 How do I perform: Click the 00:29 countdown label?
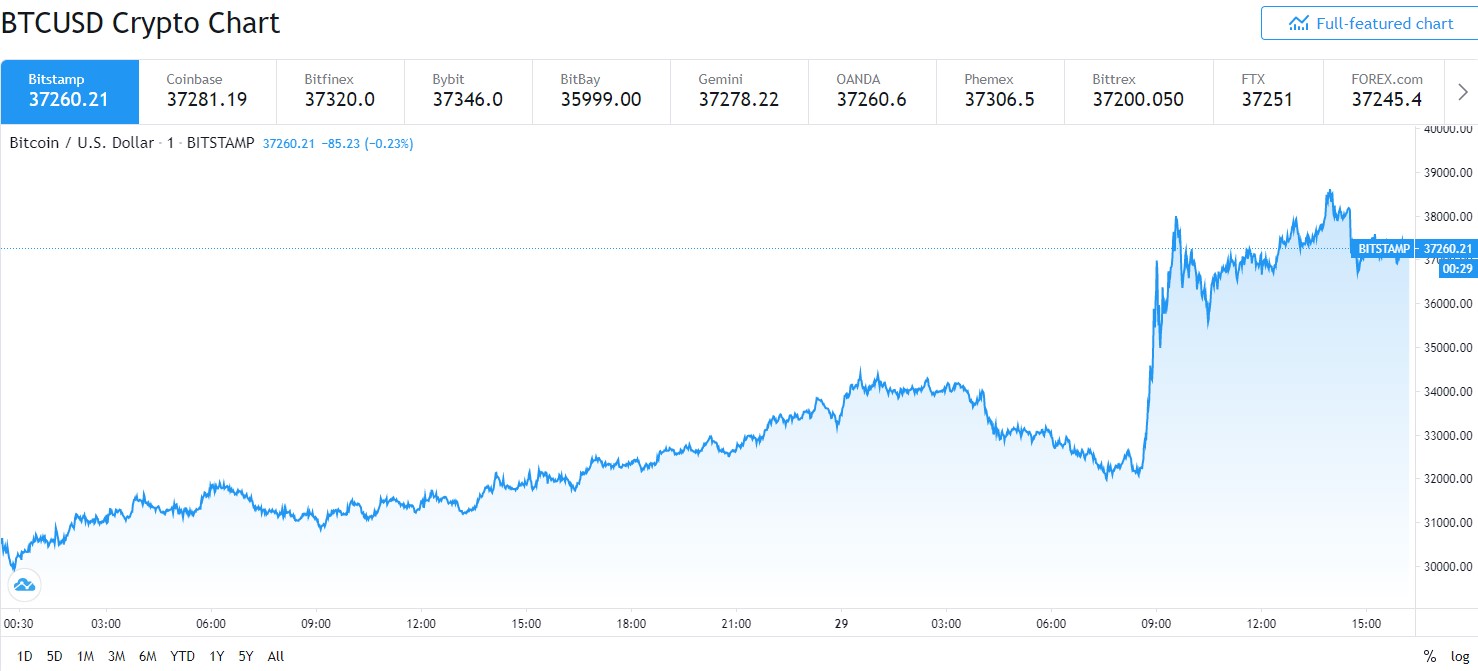[1459, 268]
